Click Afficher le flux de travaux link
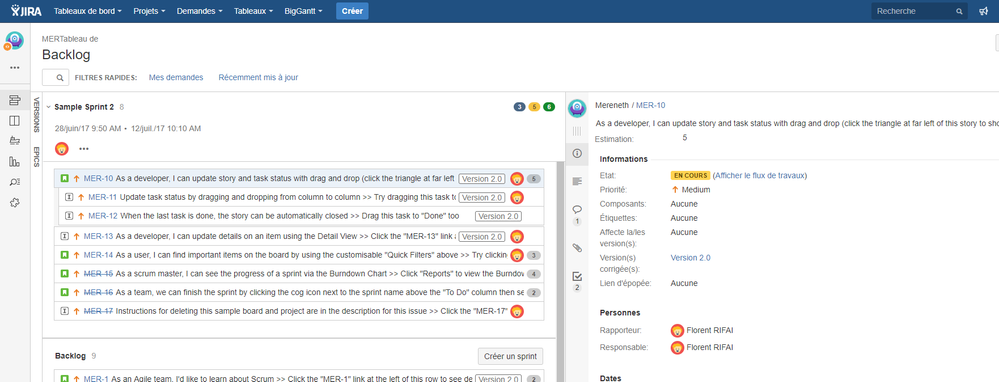Screen dimensions: 999x382 click(760, 175)
